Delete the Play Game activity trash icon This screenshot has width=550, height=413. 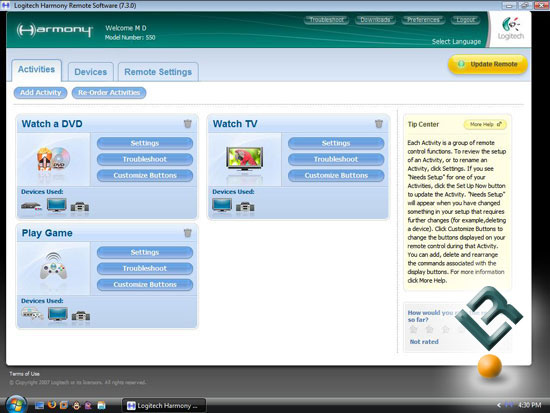coord(188,233)
